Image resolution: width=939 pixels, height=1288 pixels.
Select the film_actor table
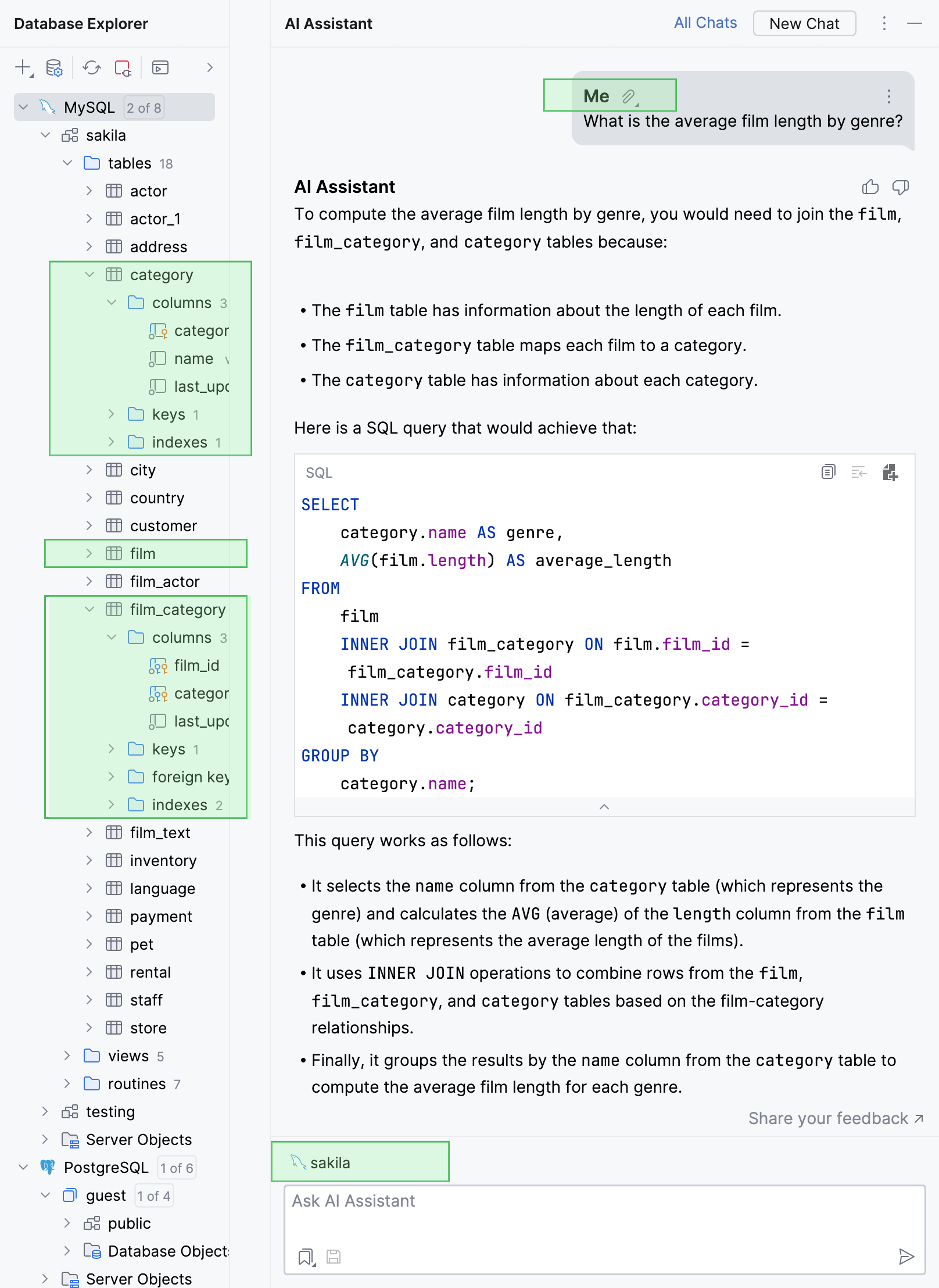164,582
